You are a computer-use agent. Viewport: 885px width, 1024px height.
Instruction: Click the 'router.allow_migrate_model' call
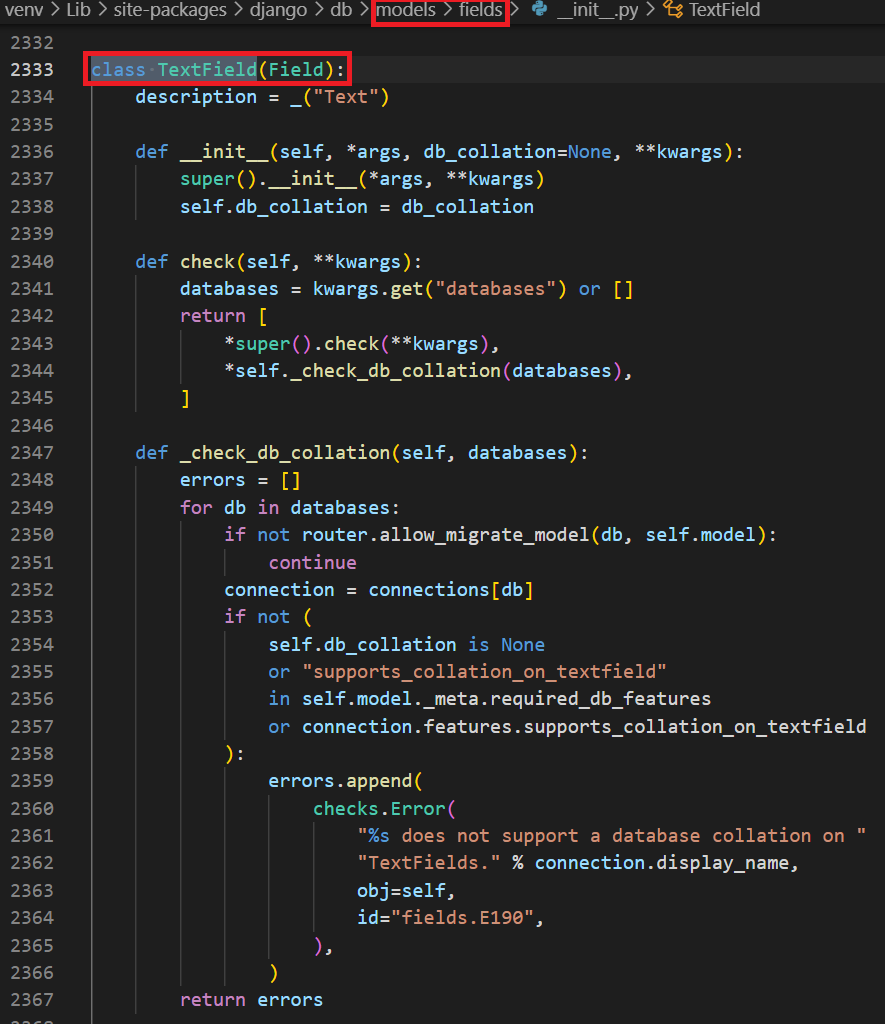pos(445,535)
